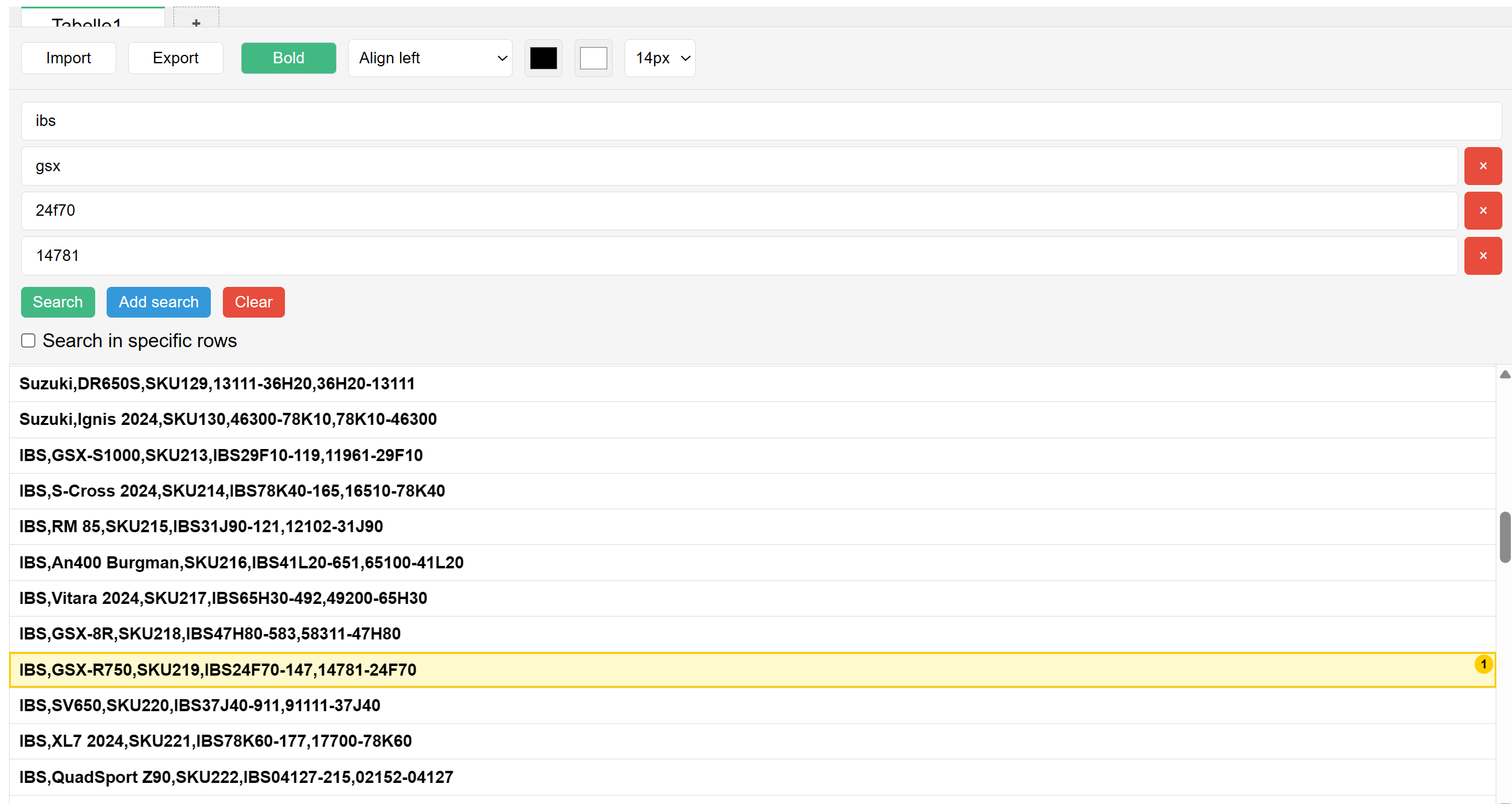Enable "Search in specific rows"
This screenshot has width=1512, height=804.
coord(28,341)
